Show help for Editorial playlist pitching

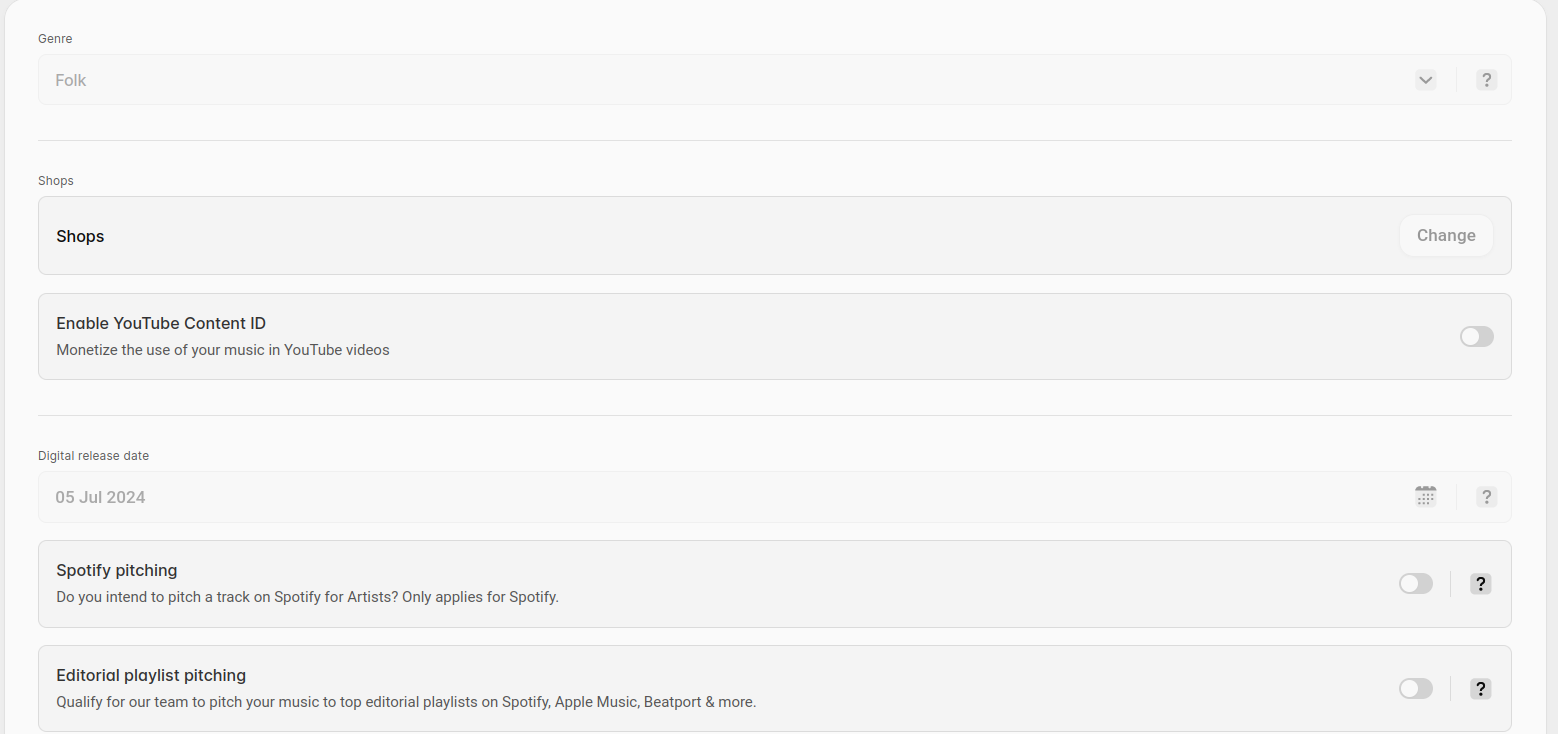1481,689
